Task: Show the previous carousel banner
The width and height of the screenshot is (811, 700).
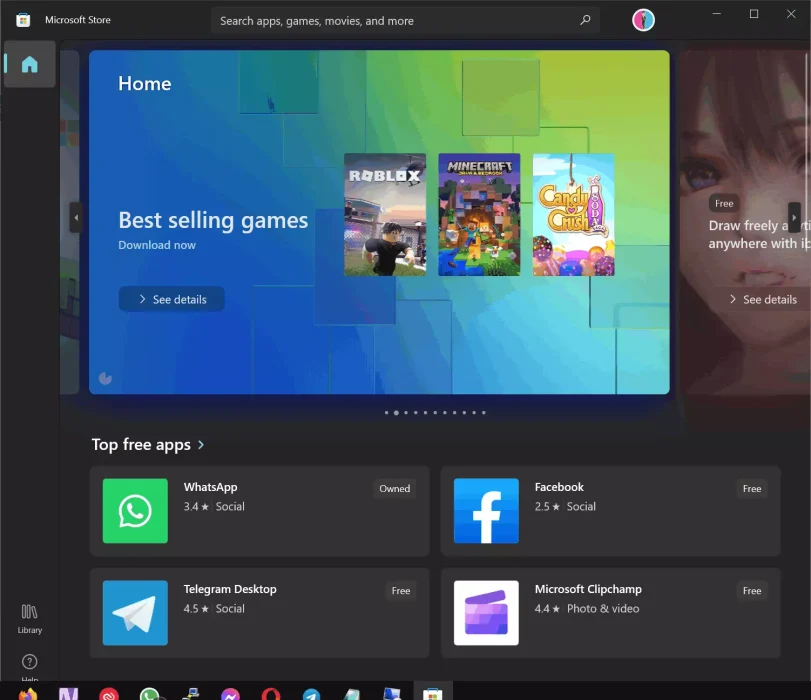Action: click(76, 218)
